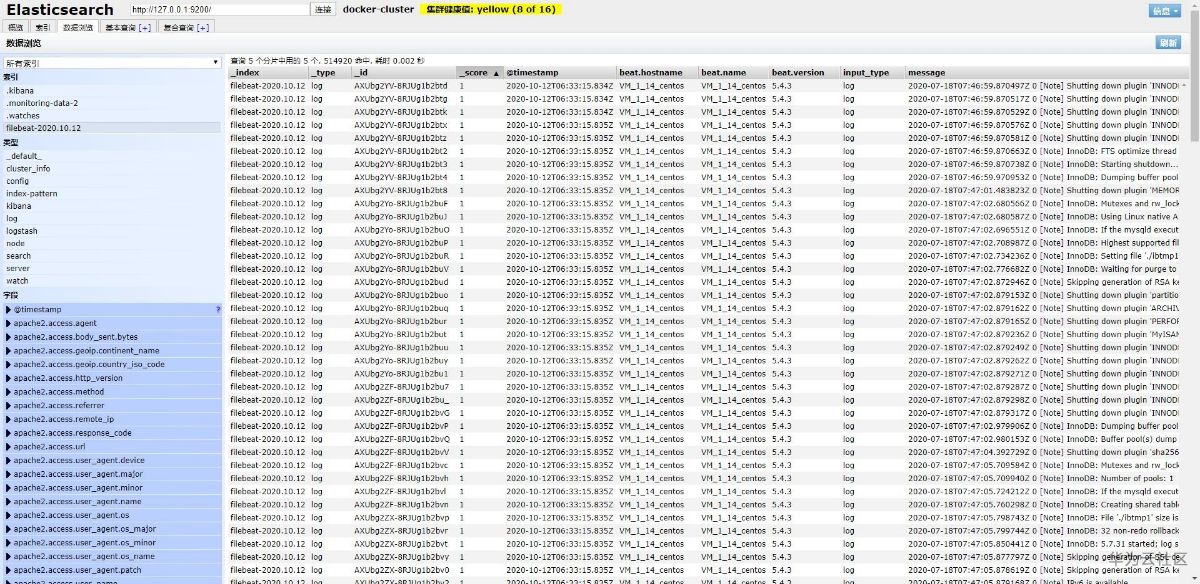This screenshot has height=584, width=1200.
Task: Select the cluster_info type
Action: pos(28,169)
